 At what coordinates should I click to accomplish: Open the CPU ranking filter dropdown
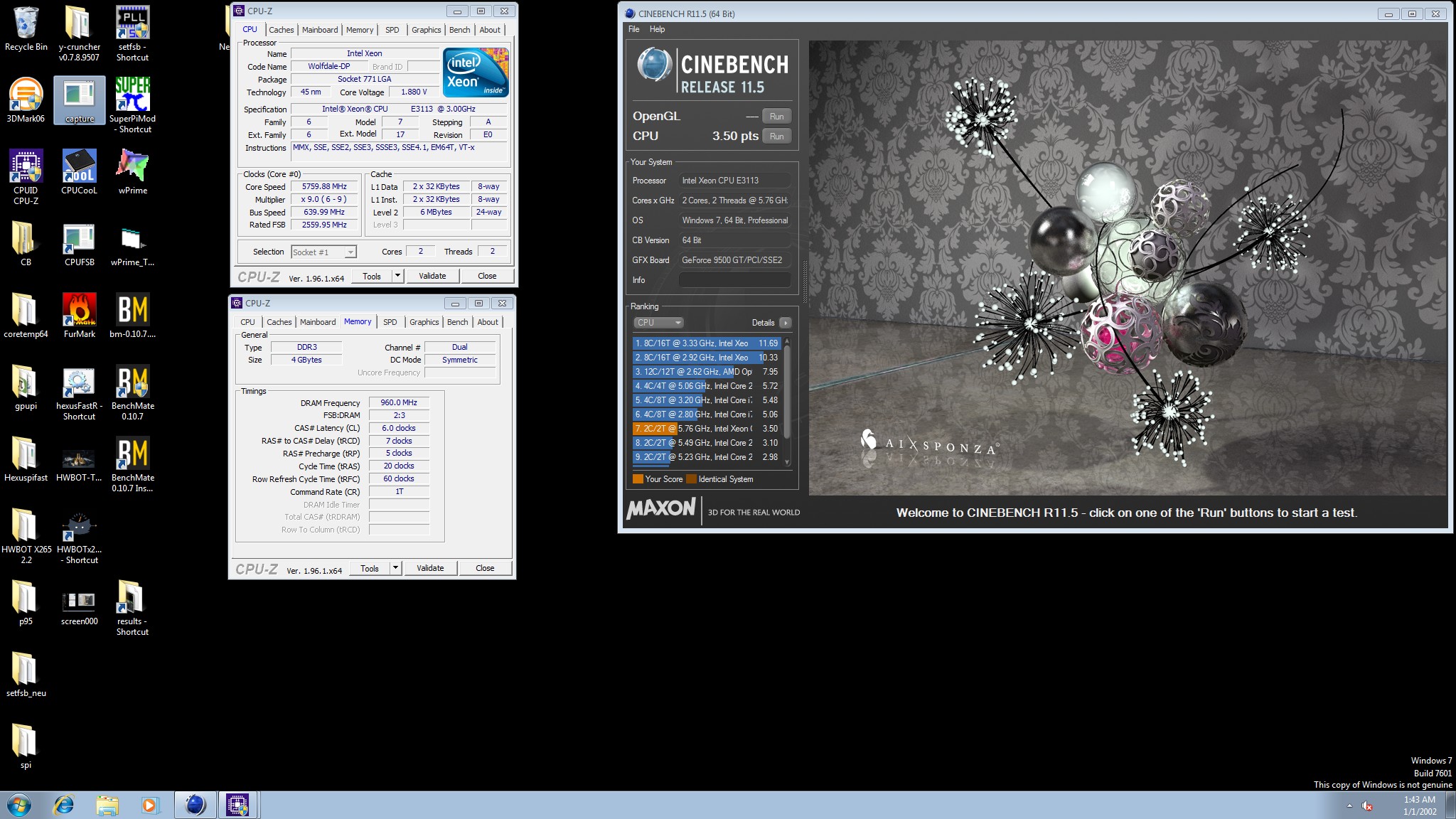658,322
